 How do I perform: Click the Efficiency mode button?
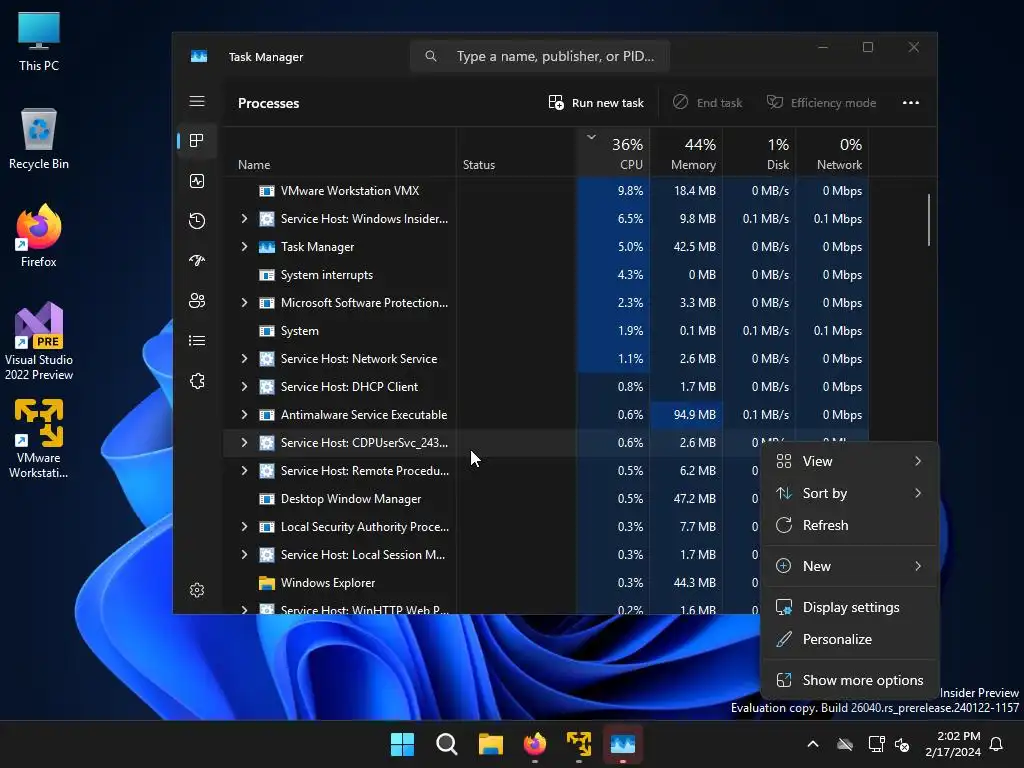[822, 103]
